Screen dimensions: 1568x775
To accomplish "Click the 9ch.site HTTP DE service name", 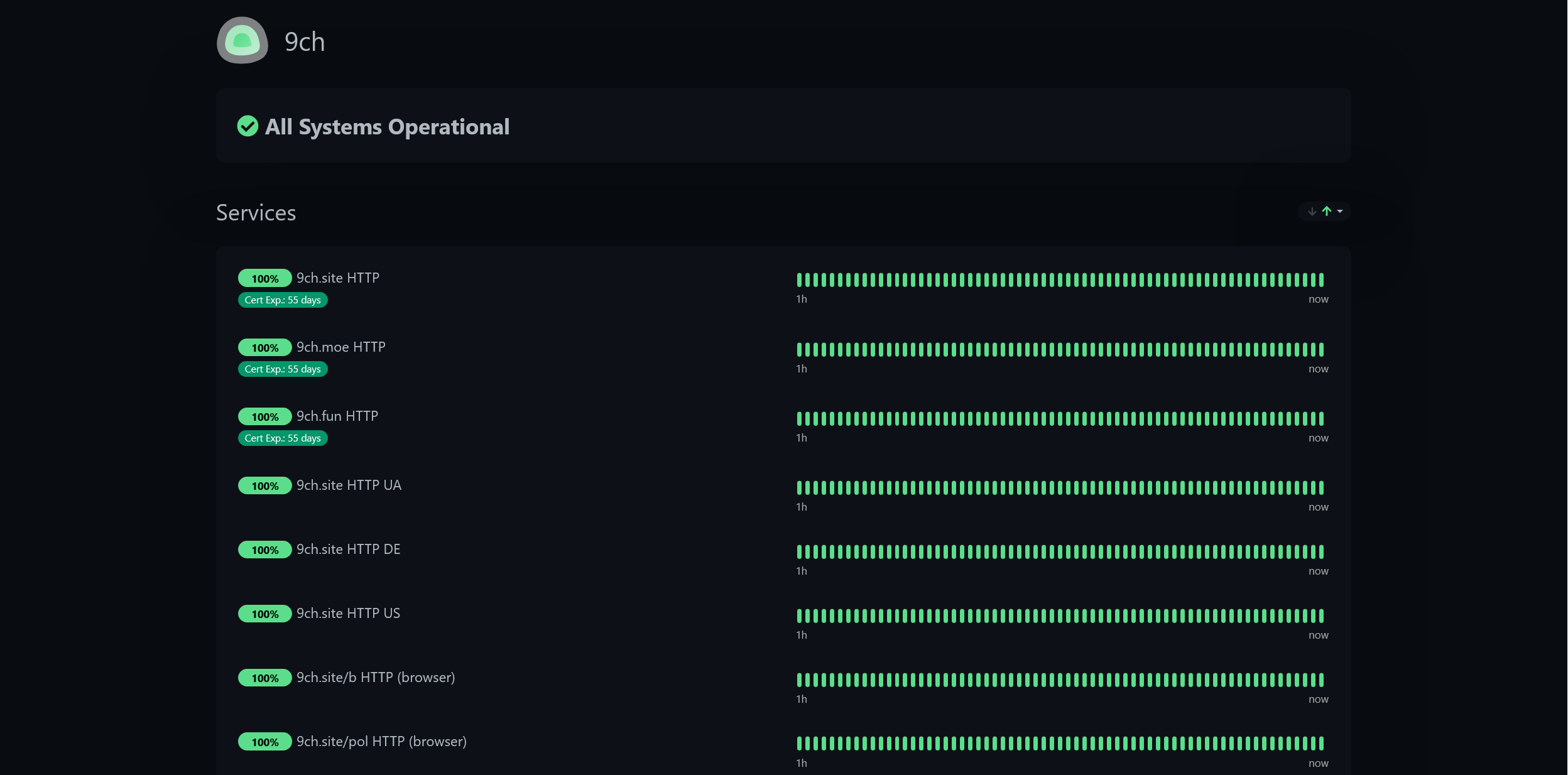I will 348,549.
